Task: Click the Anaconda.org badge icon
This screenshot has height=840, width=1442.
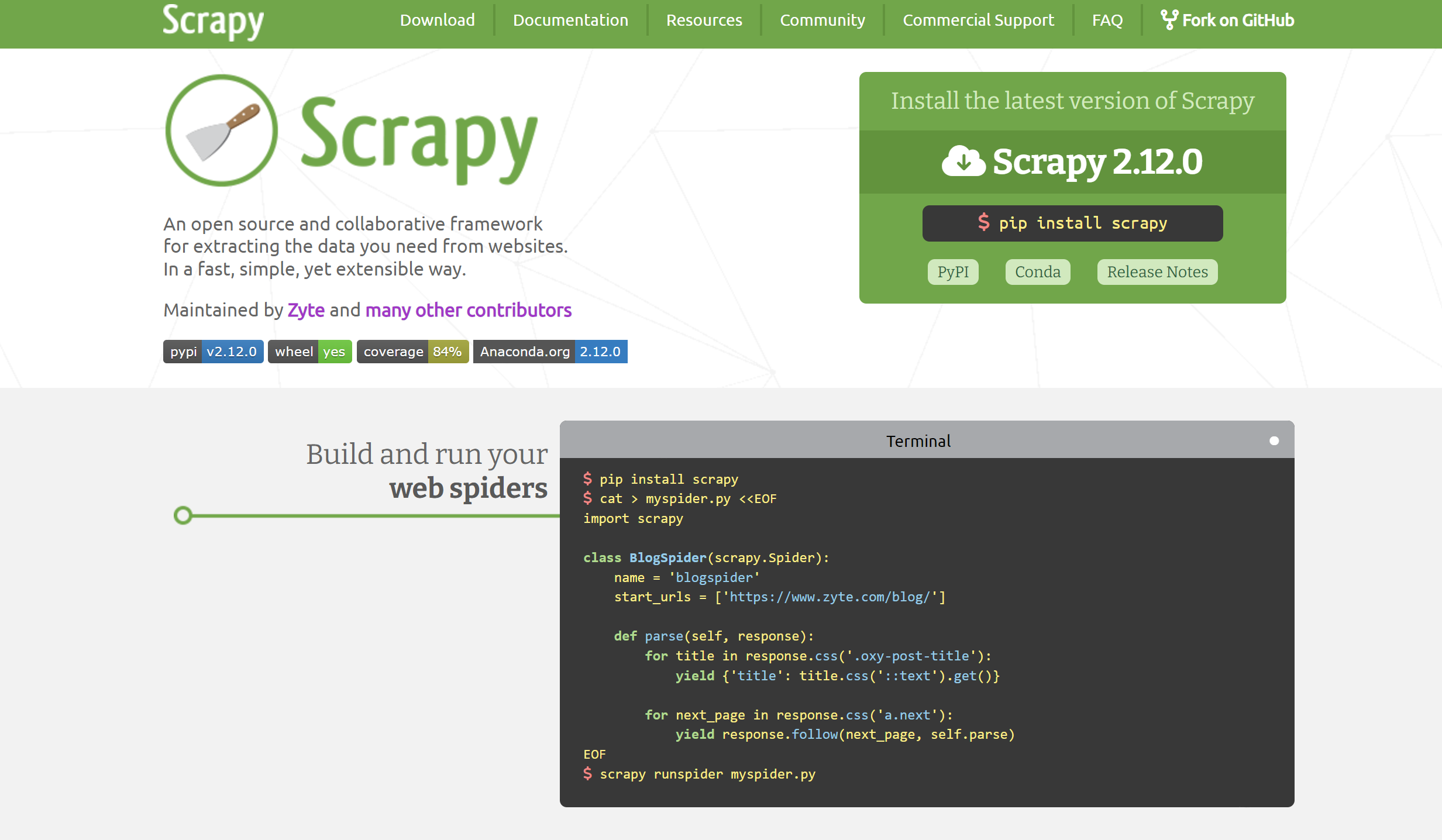Action: (x=551, y=352)
